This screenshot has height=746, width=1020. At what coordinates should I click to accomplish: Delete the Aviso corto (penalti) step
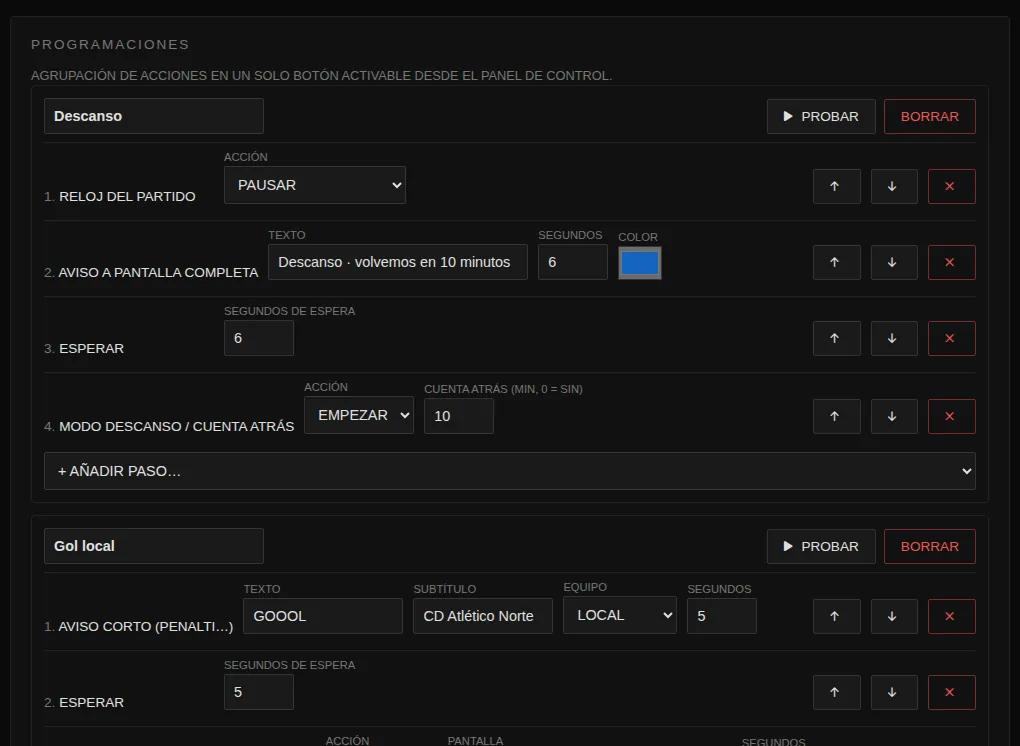pyautogui.click(x=951, y=616)
